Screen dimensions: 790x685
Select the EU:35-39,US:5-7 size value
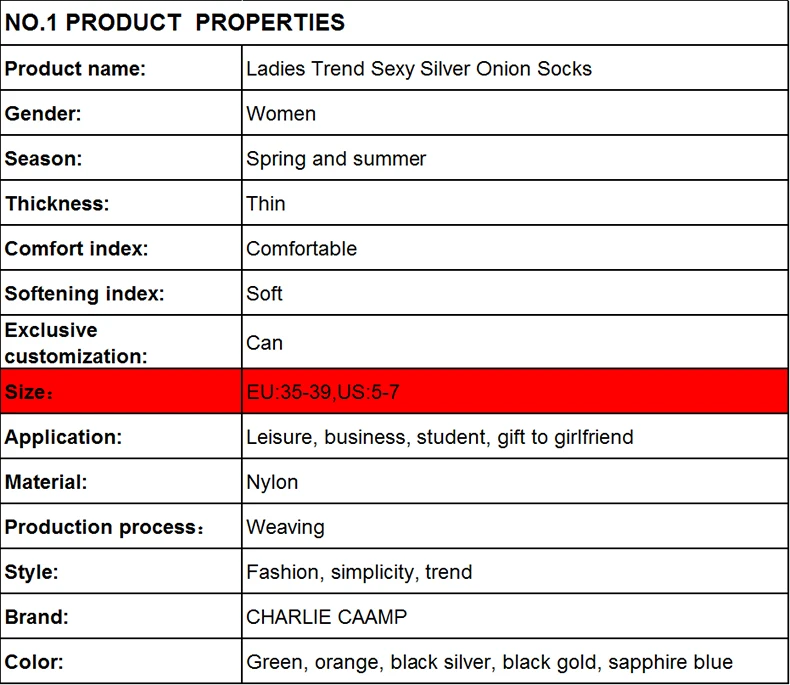coord(322,392)
